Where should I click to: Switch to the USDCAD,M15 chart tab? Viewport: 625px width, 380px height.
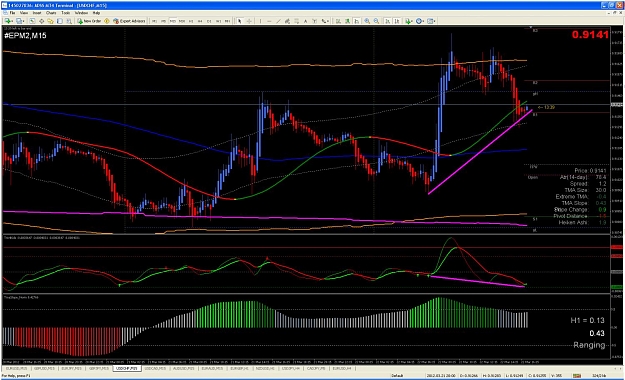(x=155, y=368)
